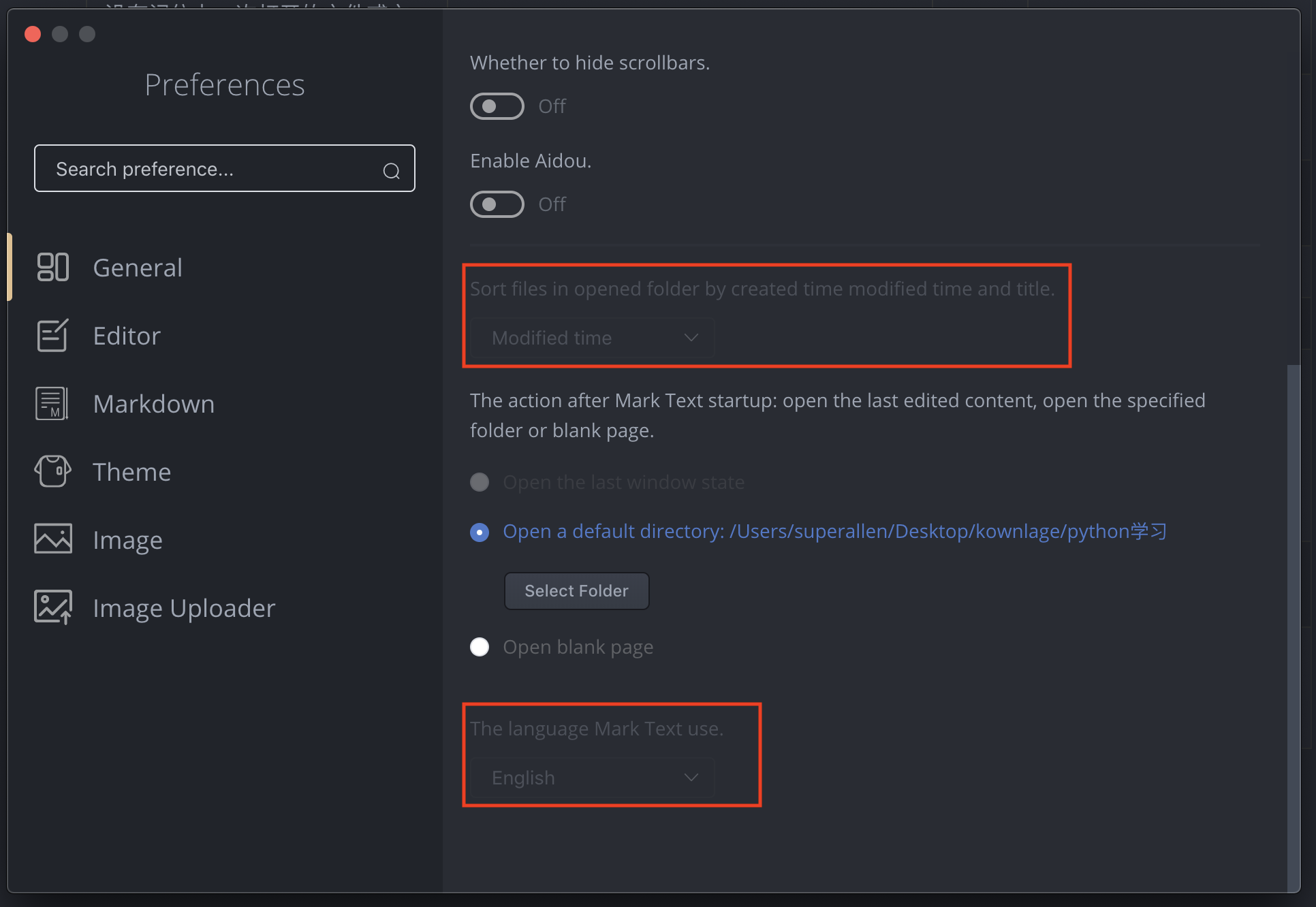Select Open blank page radio
Screen dimensions: 1316x907
pos(480,647)
